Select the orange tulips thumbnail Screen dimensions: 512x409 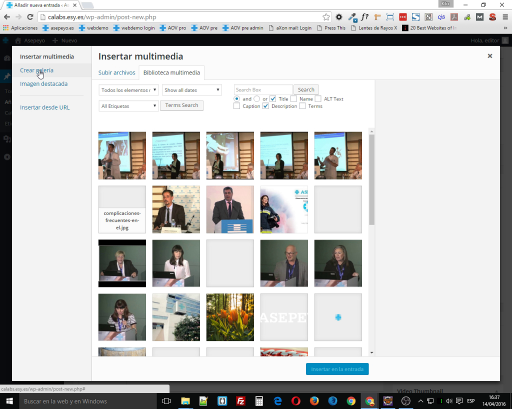(230, 317)
